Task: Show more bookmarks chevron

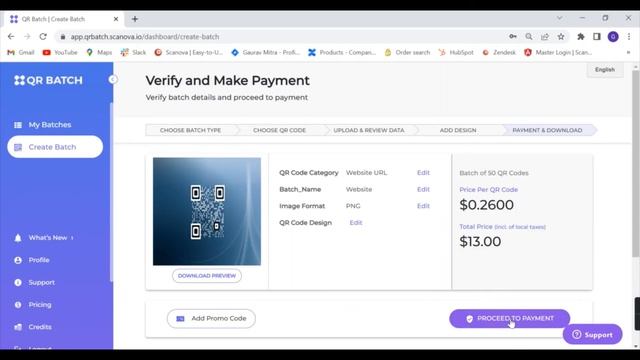Action: tap(629, 53)
